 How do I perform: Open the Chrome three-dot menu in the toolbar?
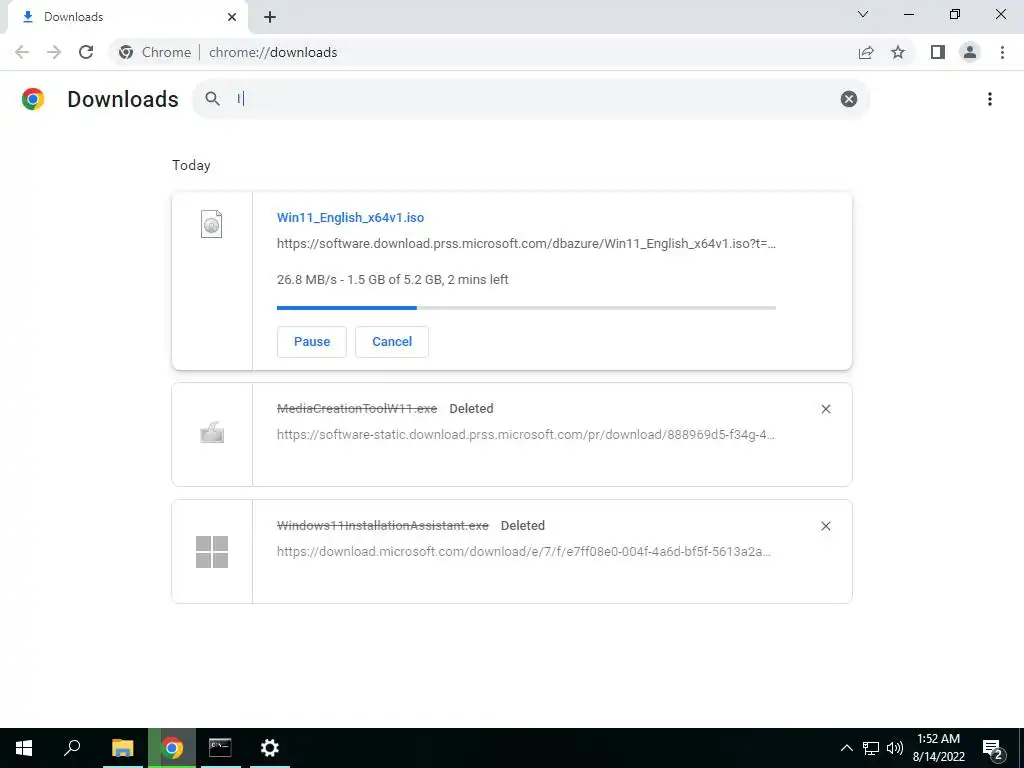pyautogui.click(x=1002, y=52)
